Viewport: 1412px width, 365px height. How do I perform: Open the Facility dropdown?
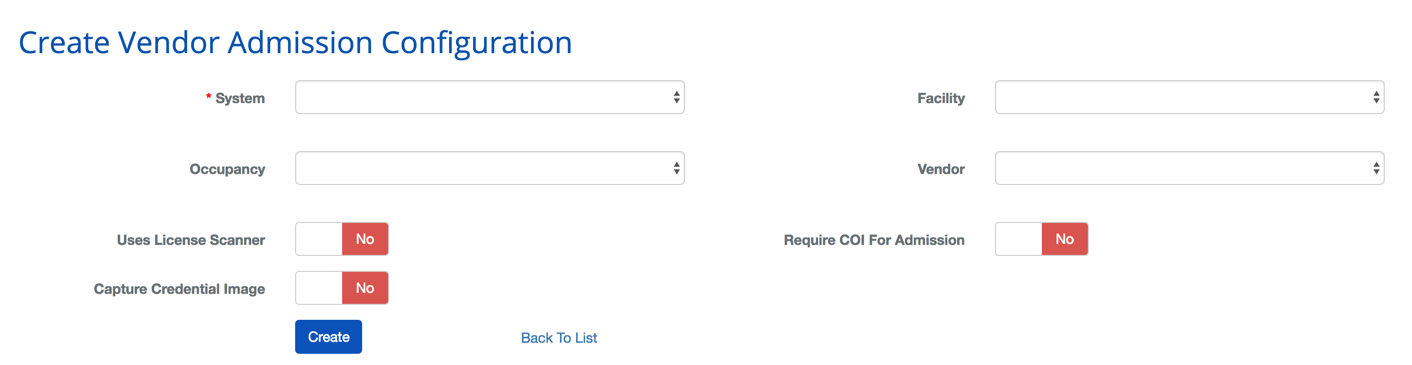1190,98
